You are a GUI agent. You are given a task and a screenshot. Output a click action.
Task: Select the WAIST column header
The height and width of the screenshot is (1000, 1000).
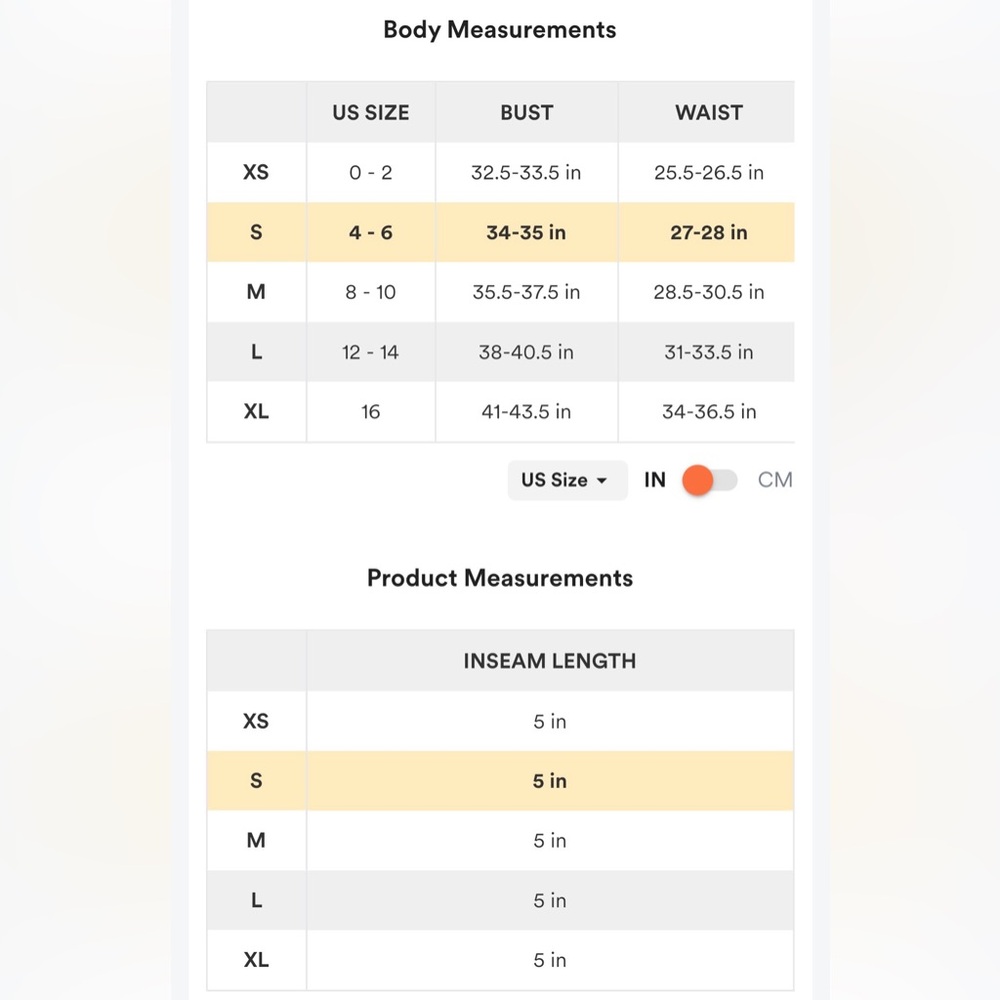708,113
